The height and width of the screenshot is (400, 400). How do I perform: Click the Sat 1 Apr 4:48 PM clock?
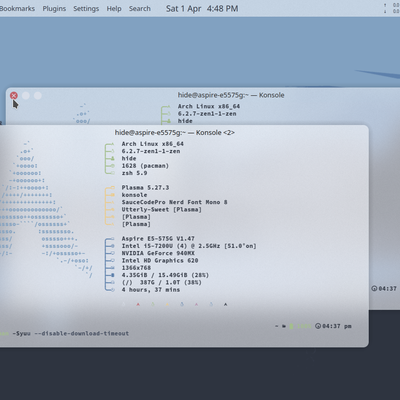(202, 9)
